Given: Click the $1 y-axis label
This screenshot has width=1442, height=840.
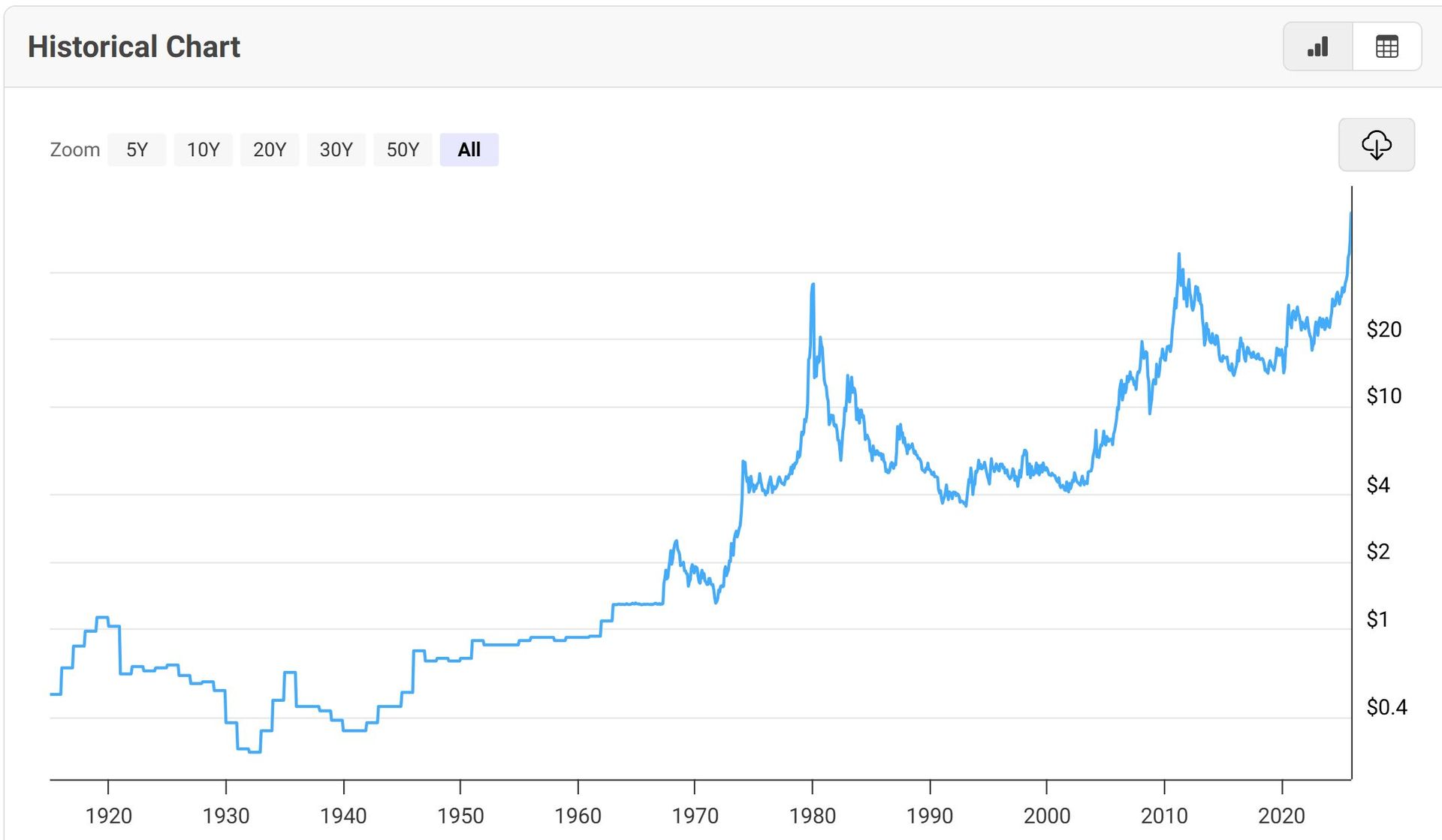Looking at the screenshot, I should point(1377,619).
